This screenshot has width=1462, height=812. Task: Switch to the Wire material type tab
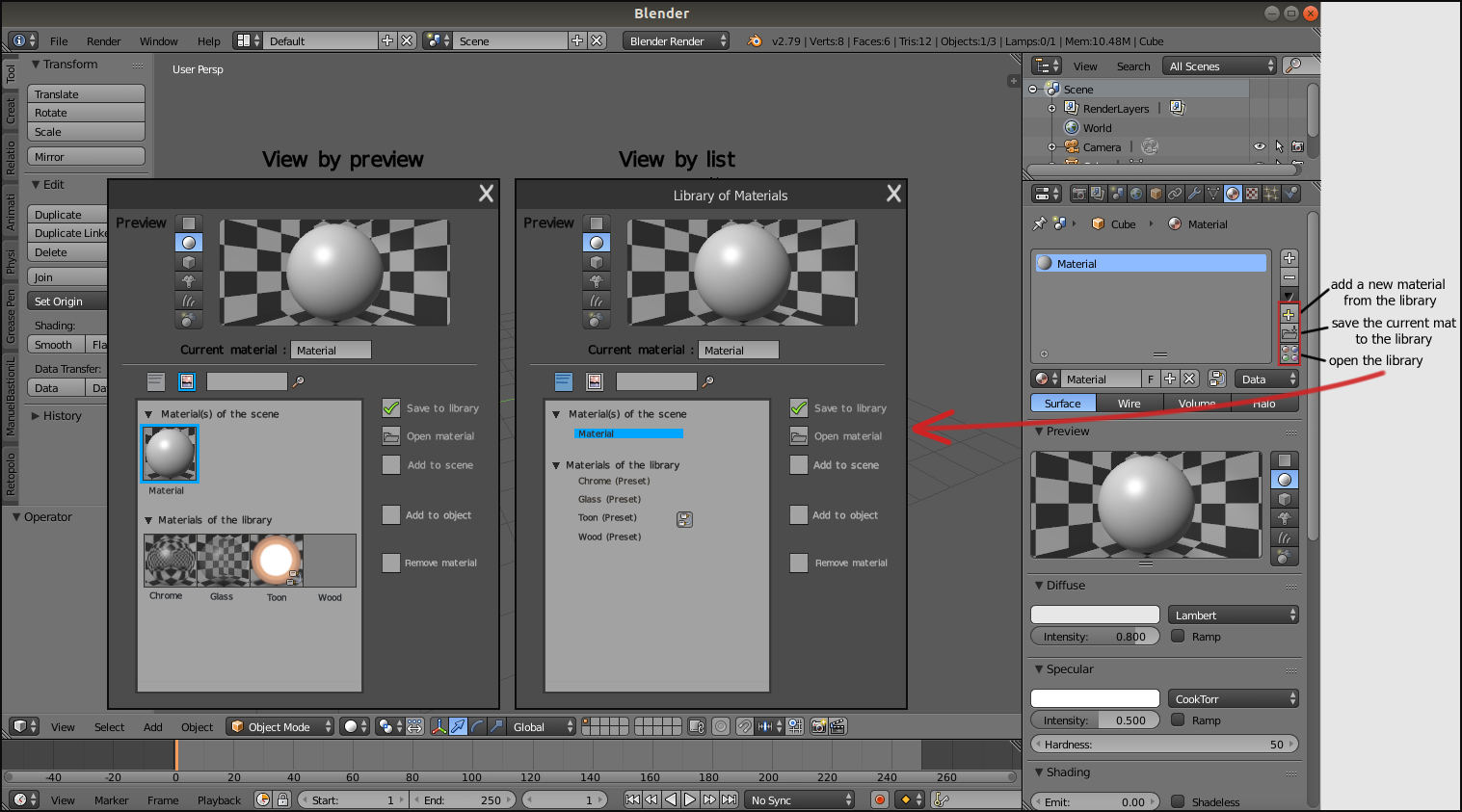point(1130,404)
